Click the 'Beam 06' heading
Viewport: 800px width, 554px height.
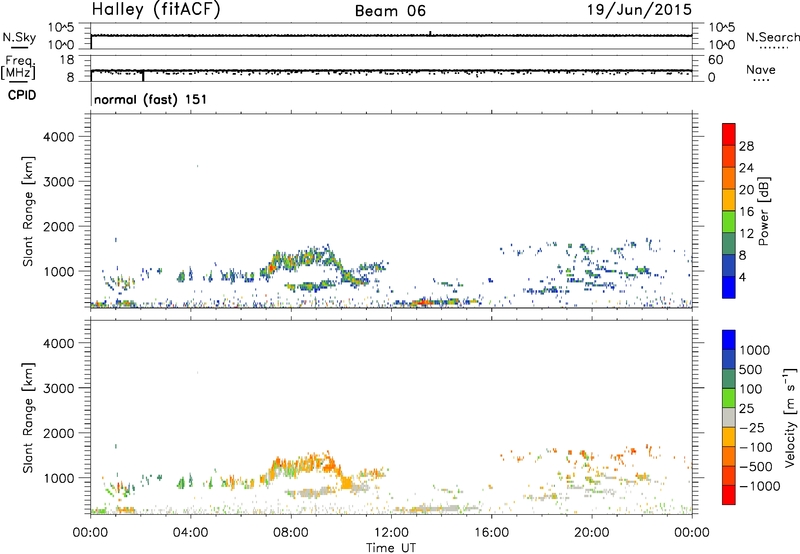pyautogui.click(x=390, y=11)
